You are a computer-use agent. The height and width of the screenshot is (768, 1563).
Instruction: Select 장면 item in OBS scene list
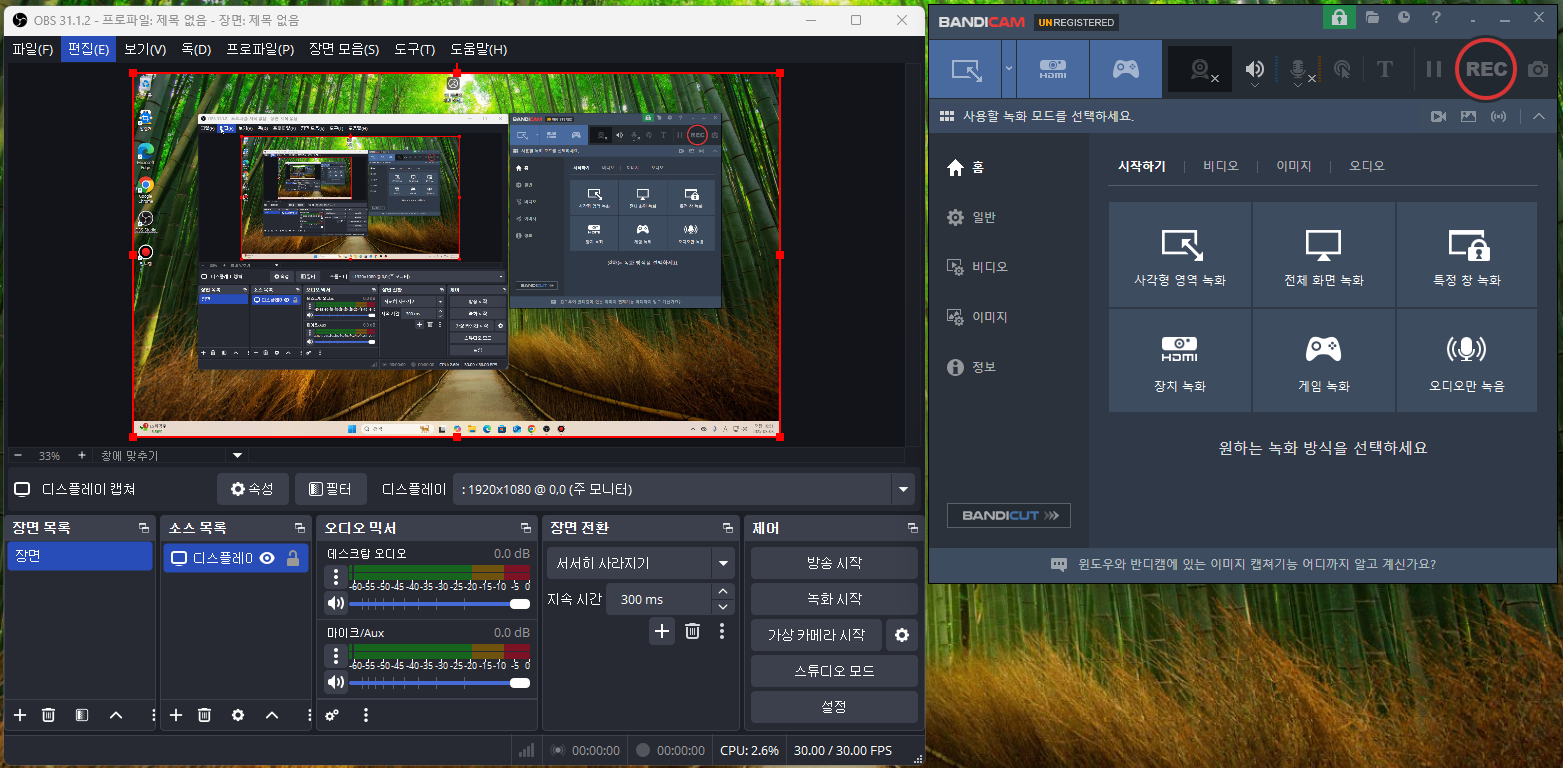click(x=79, y=556)
